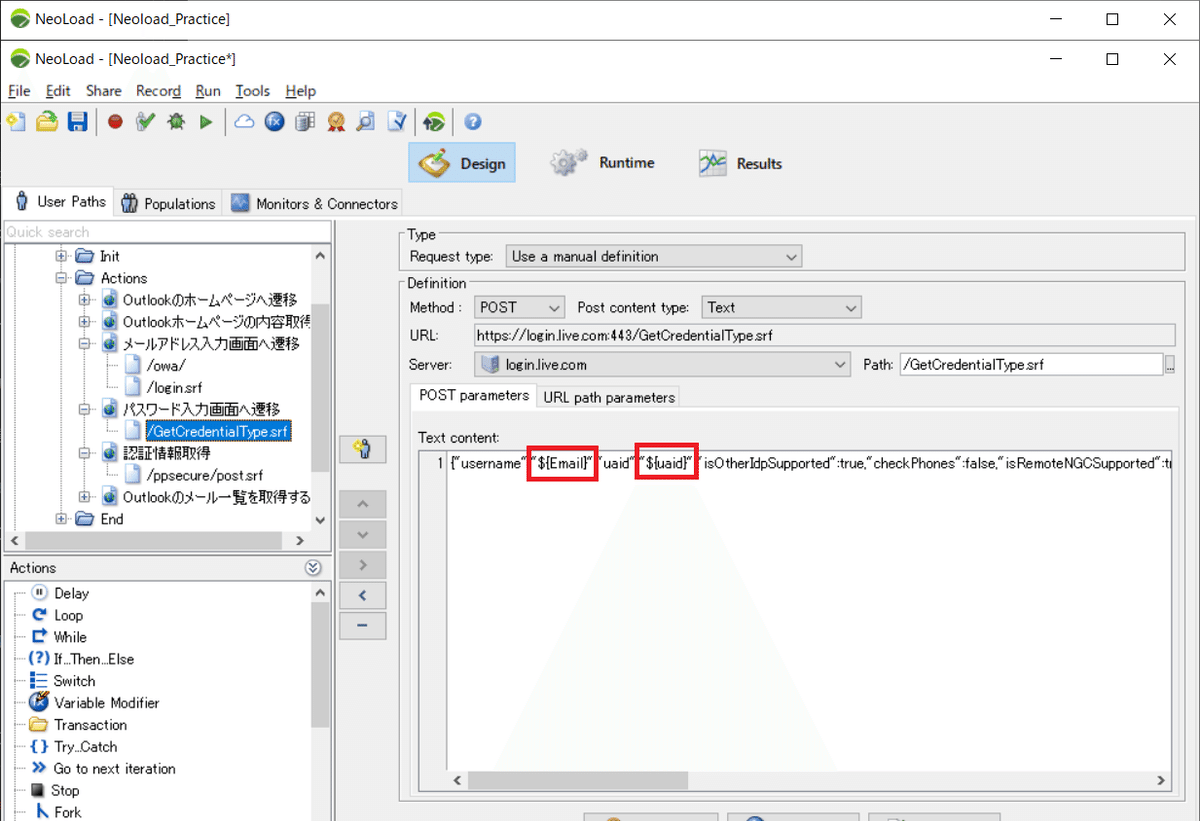Open the blue fx variables icon

coord(275,122)
